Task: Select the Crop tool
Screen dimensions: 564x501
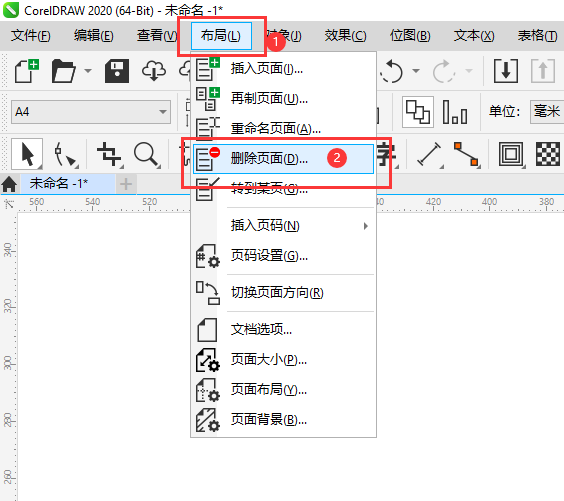Action: tap(109, 155)
